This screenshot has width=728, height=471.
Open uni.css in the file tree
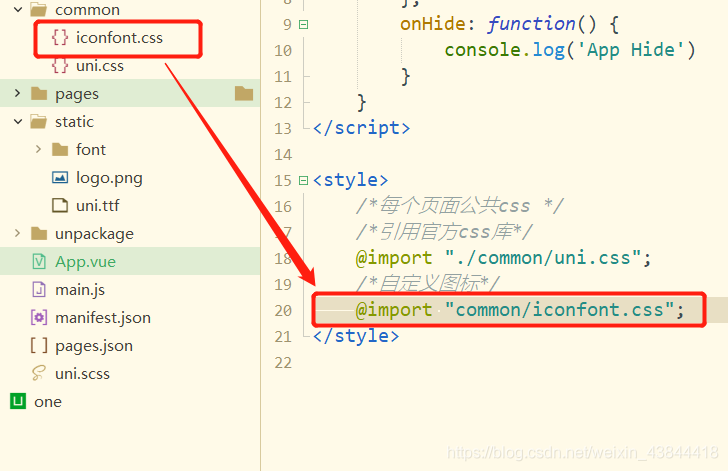[x=100, y=66]
